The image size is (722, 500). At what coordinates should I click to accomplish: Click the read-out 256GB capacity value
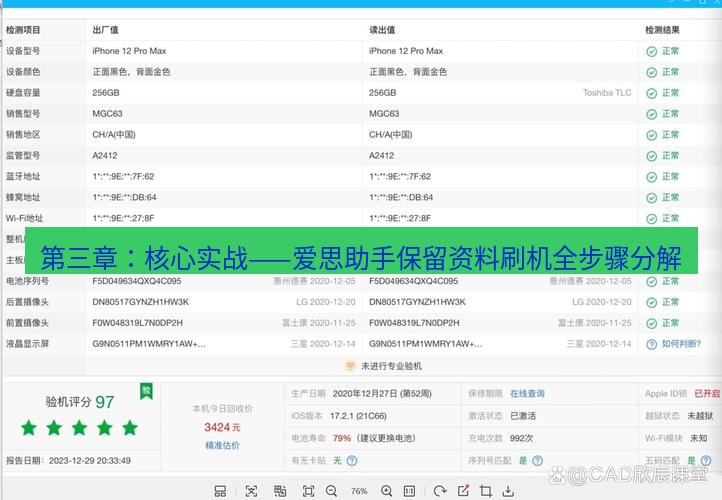(382, 93)
